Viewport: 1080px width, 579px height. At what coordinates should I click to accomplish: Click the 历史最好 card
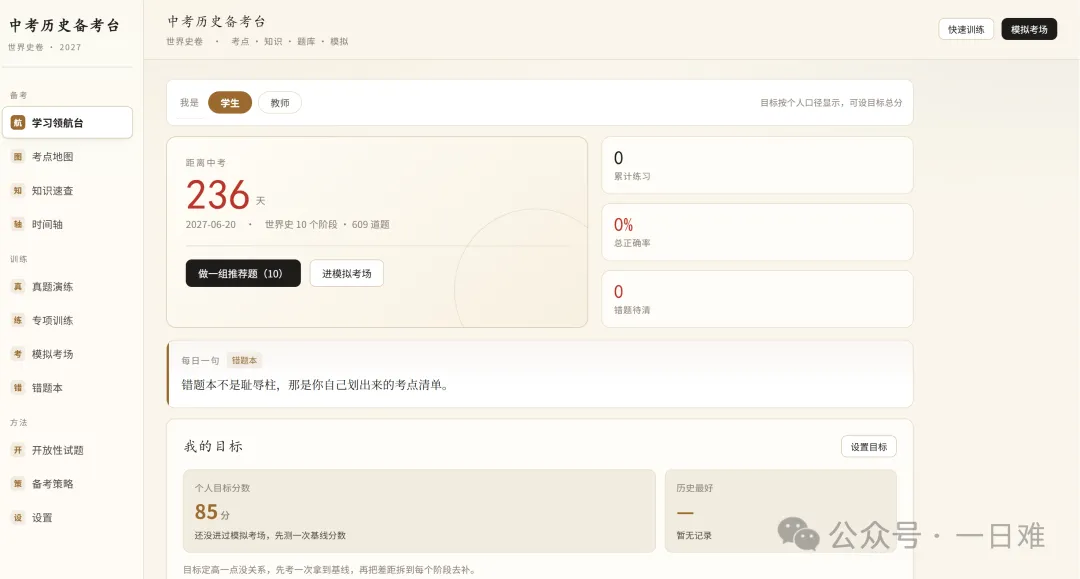780,511
